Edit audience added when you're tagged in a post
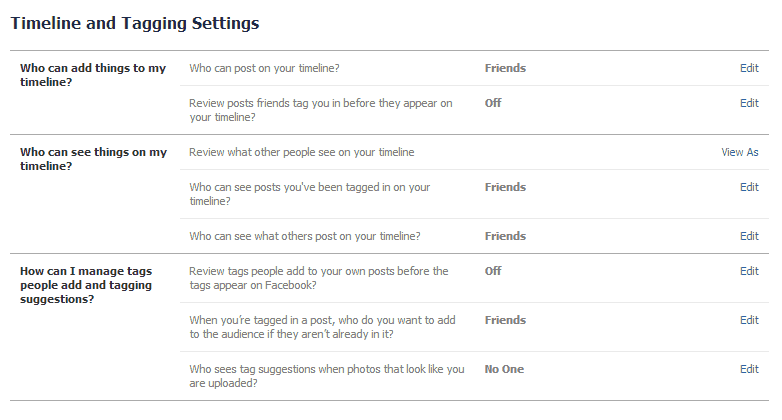Screen dimensions: 782x420 coord(749,320)
